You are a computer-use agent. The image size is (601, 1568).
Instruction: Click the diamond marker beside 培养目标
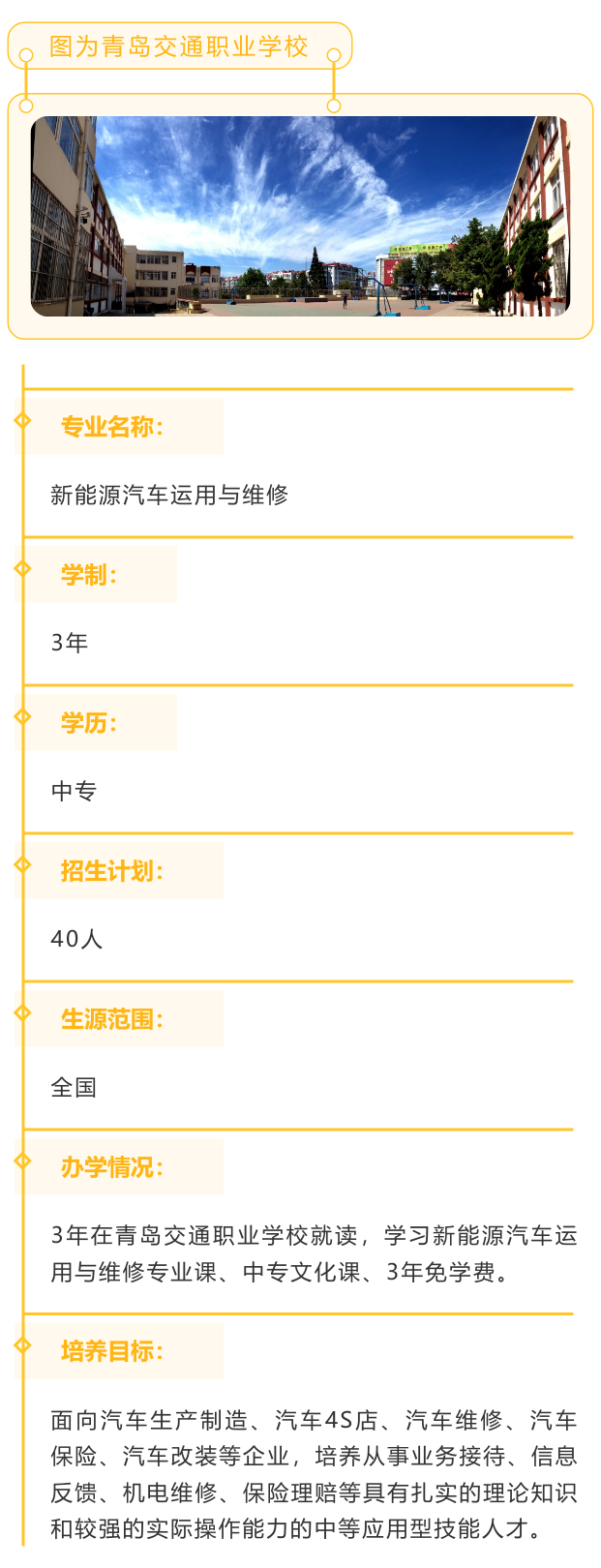[x=23, y=1344]
